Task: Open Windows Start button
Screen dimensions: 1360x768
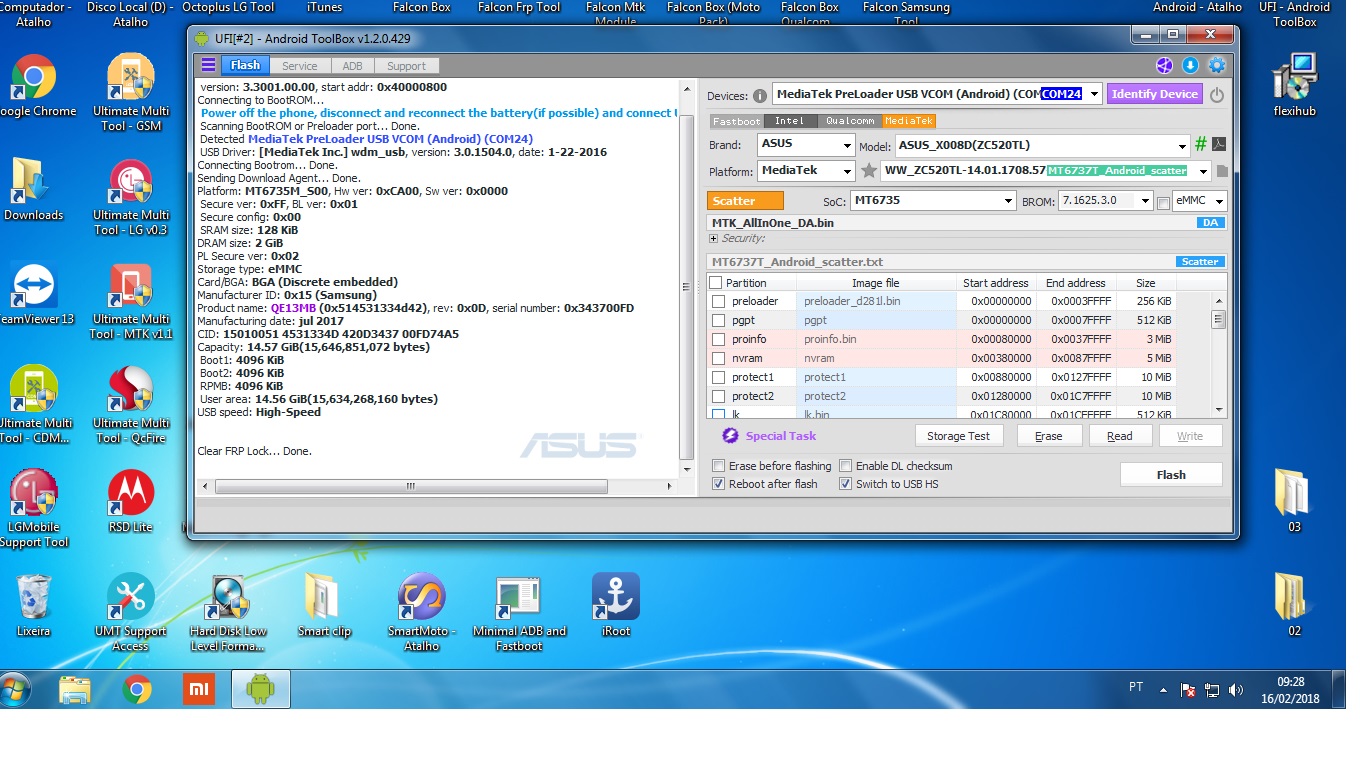Action: [15, 689]
